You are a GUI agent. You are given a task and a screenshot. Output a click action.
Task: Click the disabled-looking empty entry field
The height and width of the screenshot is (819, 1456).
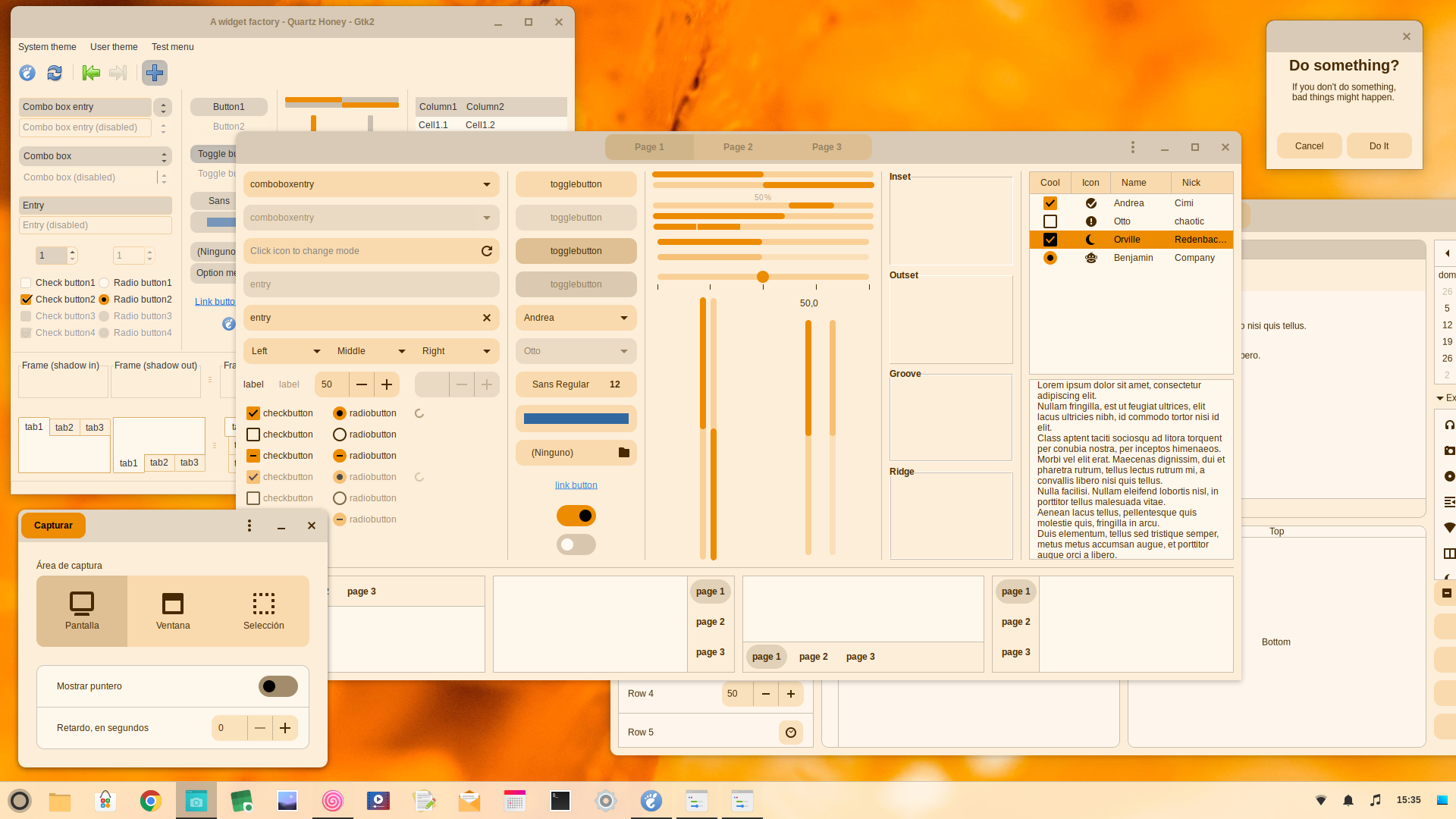coord(372,284)
